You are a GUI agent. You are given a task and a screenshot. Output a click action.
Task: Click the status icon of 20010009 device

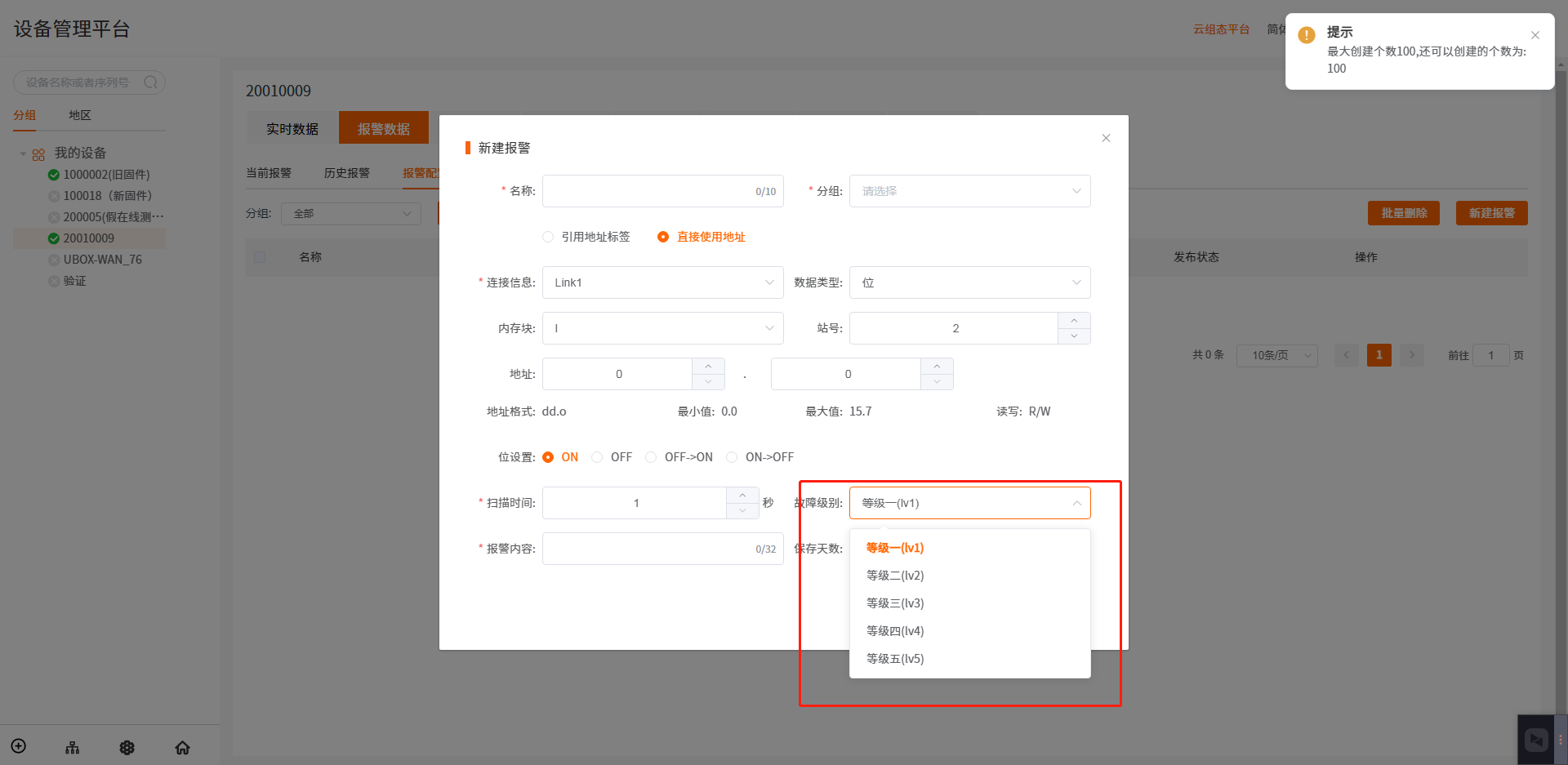click(x=54, y=238)
